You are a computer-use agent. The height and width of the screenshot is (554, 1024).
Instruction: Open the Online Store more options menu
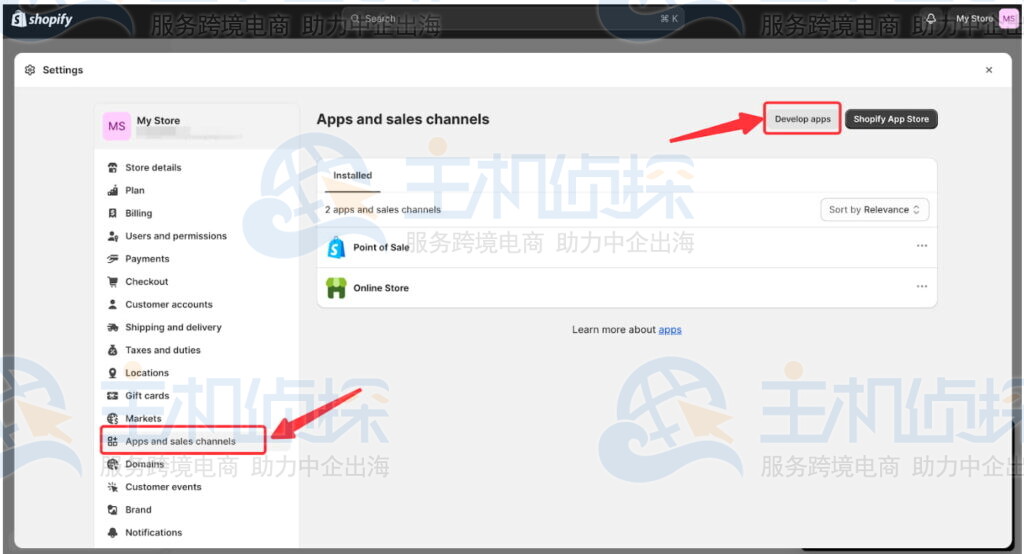click(921, 286)
